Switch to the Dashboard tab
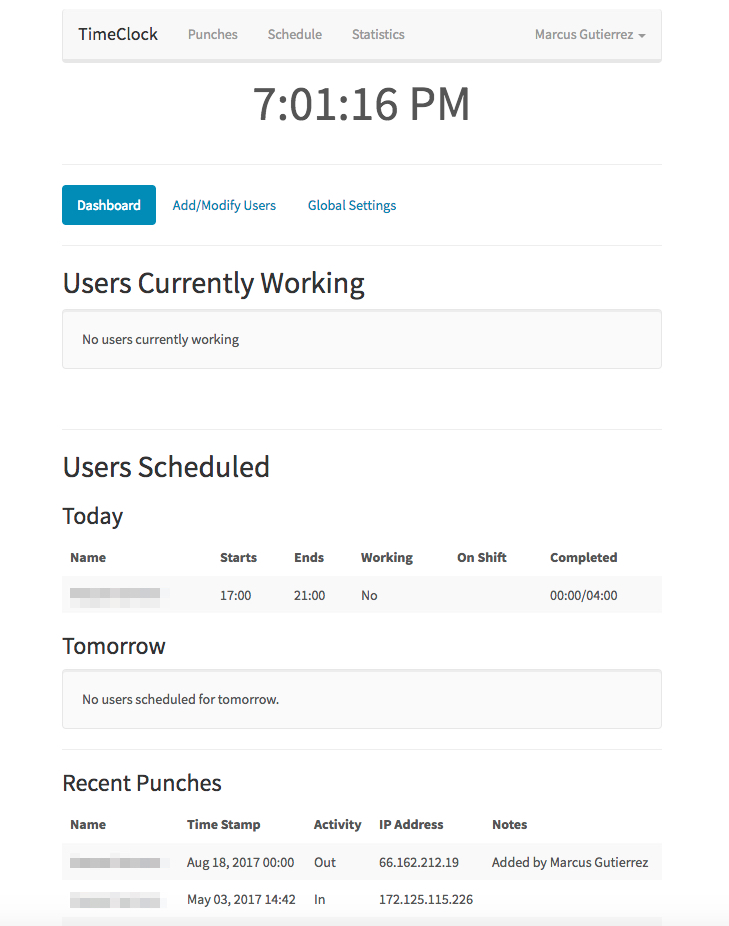Screen dimensions: 729x926 108,204
